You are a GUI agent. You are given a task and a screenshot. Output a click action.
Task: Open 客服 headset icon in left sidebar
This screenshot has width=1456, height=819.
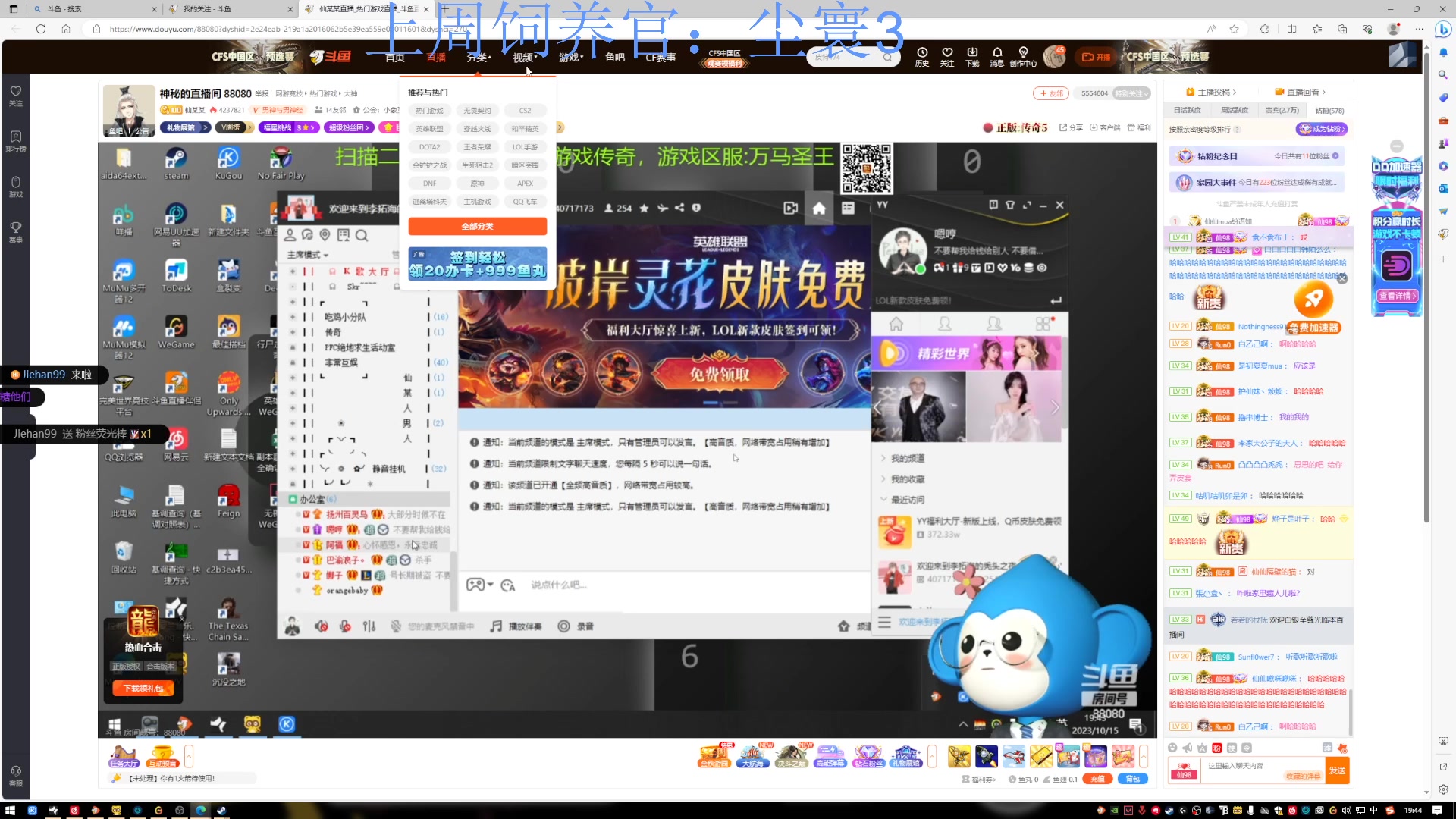pyautogui.click(x=15, y=776)
